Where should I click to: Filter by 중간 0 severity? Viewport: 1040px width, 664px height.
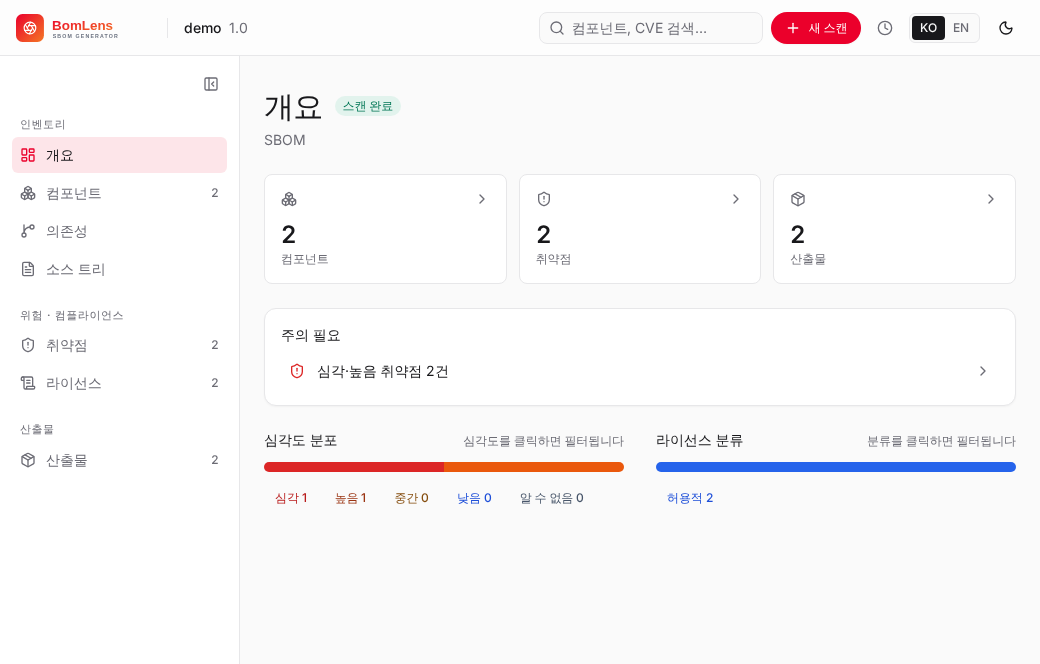coord(411,498)
